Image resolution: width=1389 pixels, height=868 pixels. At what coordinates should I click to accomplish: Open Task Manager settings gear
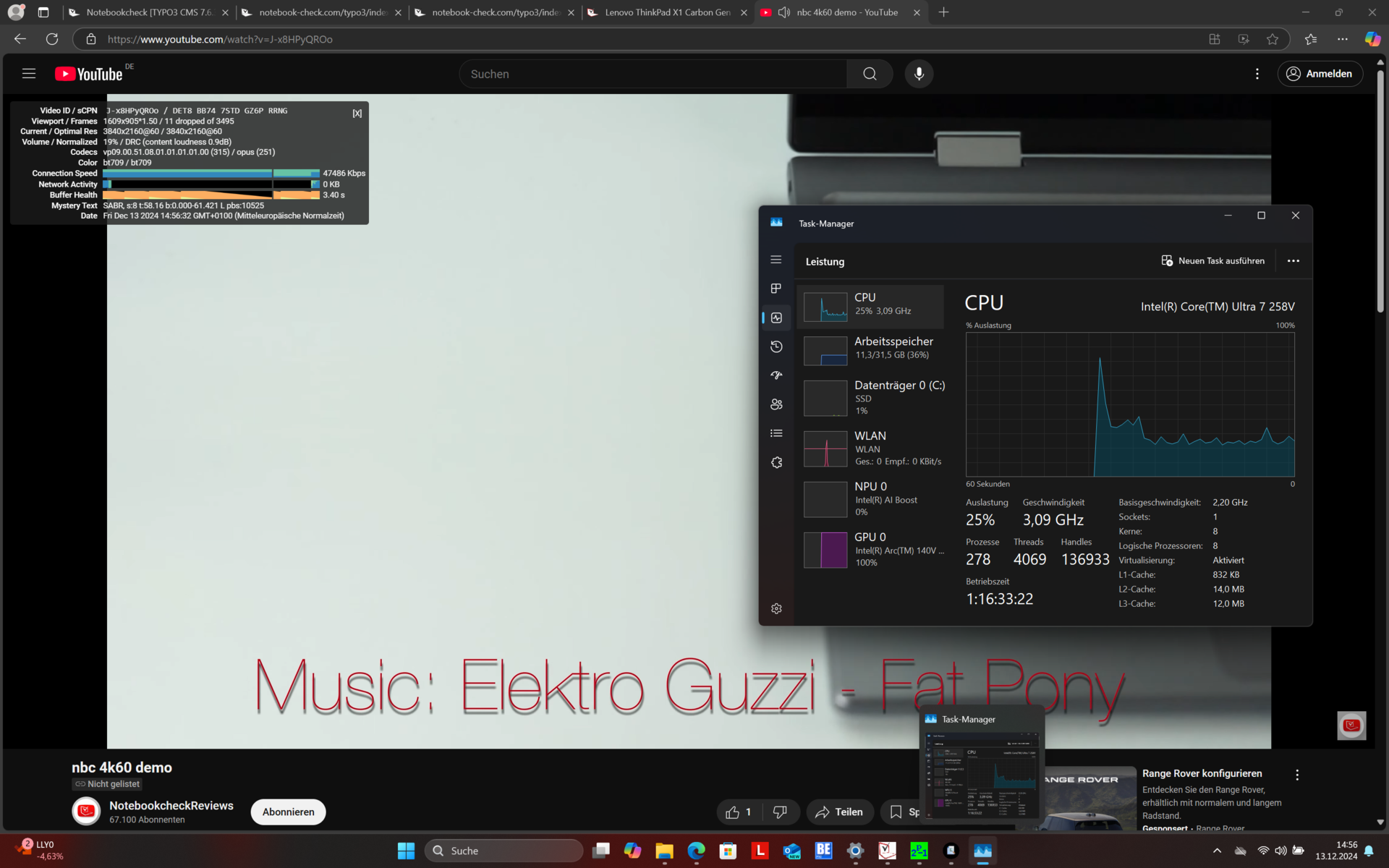coord(776,609)
